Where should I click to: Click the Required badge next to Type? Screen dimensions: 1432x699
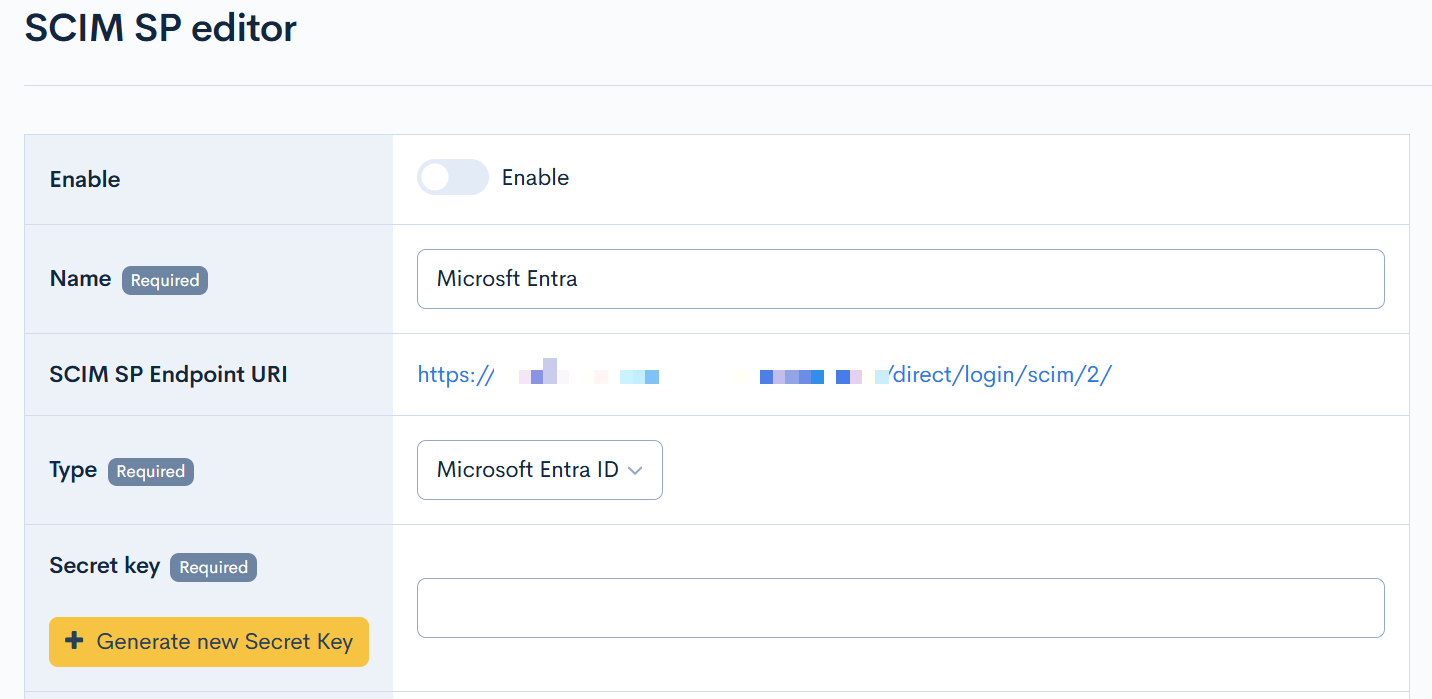point(151,472)
